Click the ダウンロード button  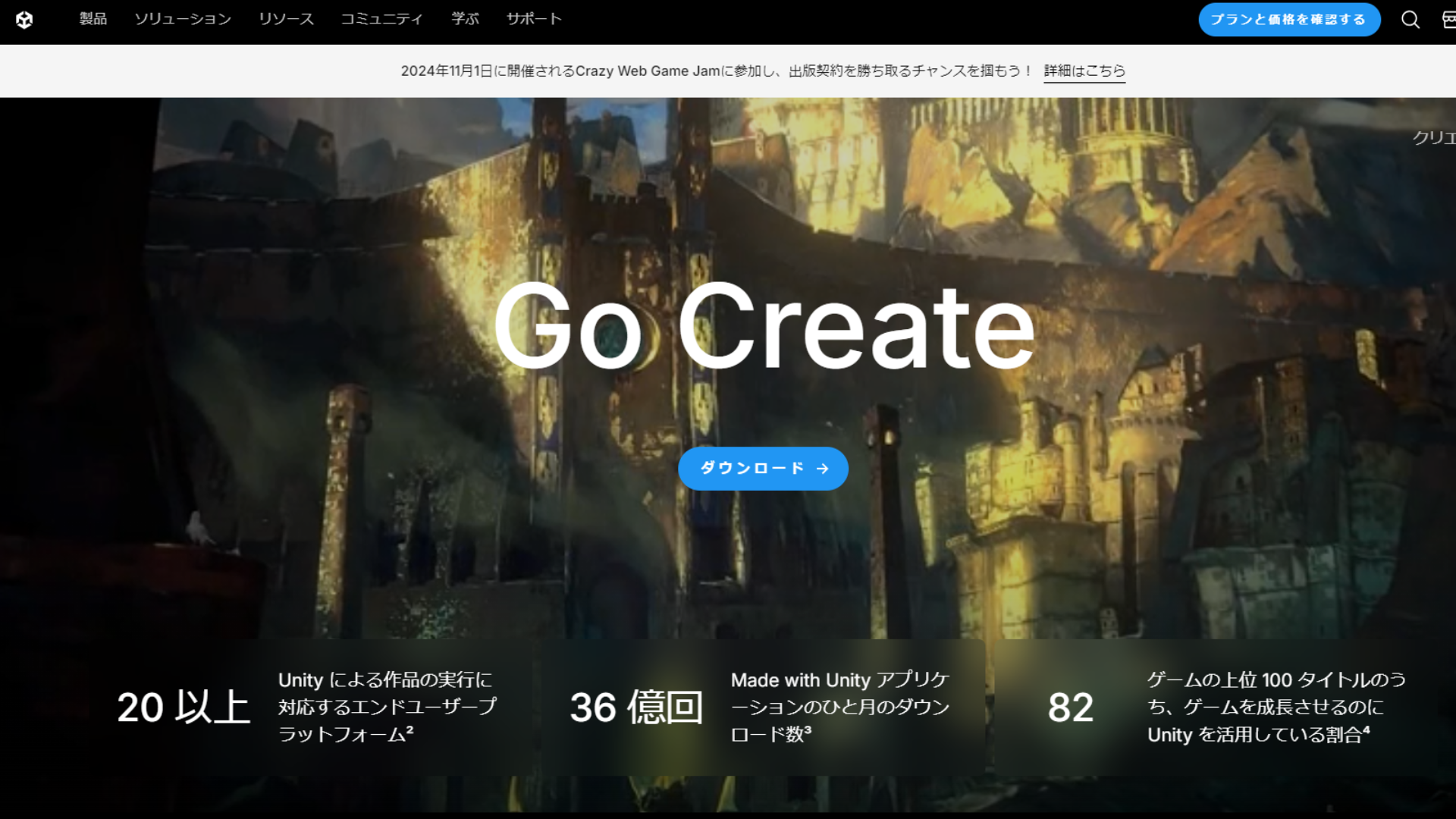click(x=763, y=469)
